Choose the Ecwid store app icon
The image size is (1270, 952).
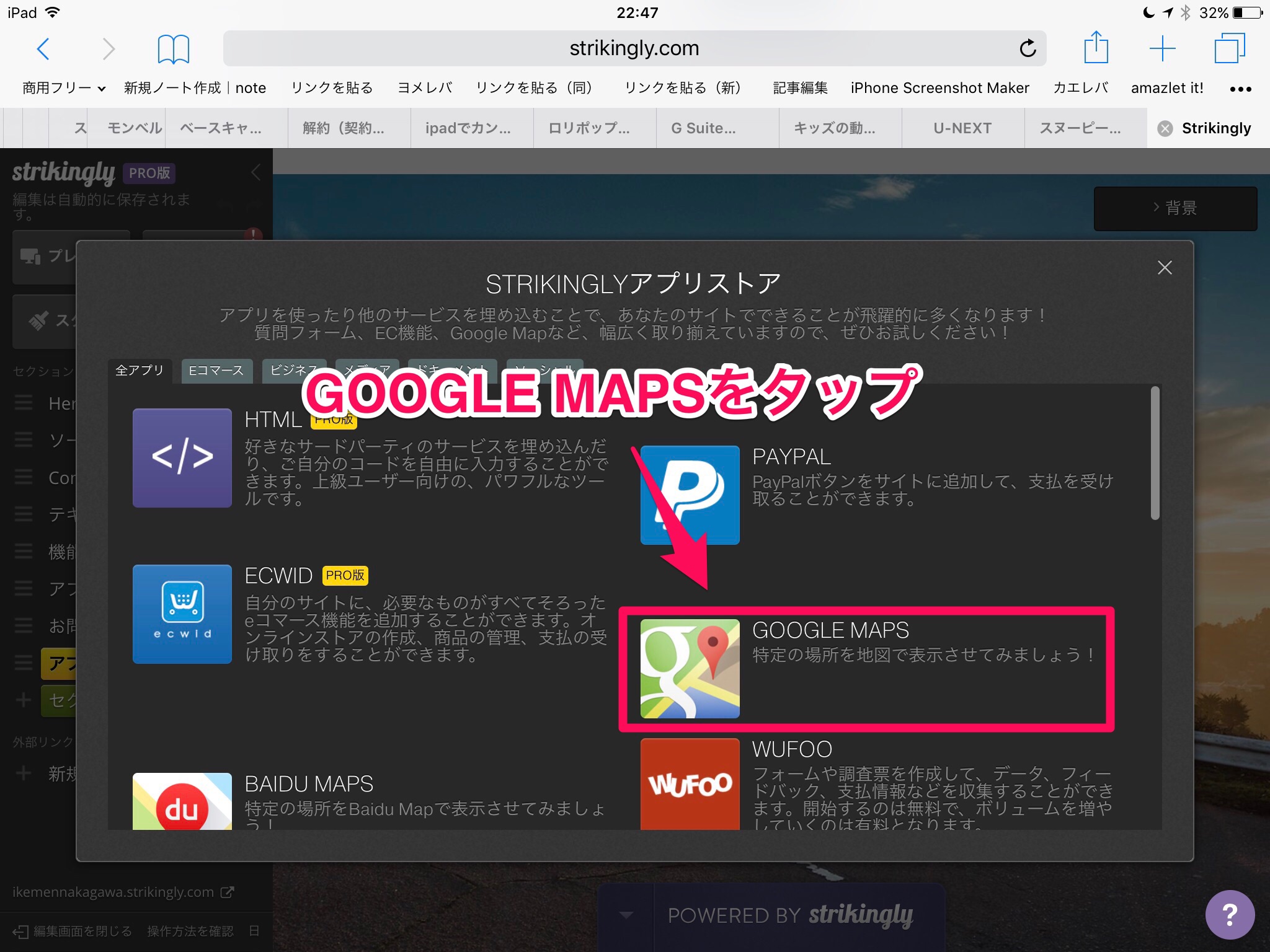coord(182,614)
